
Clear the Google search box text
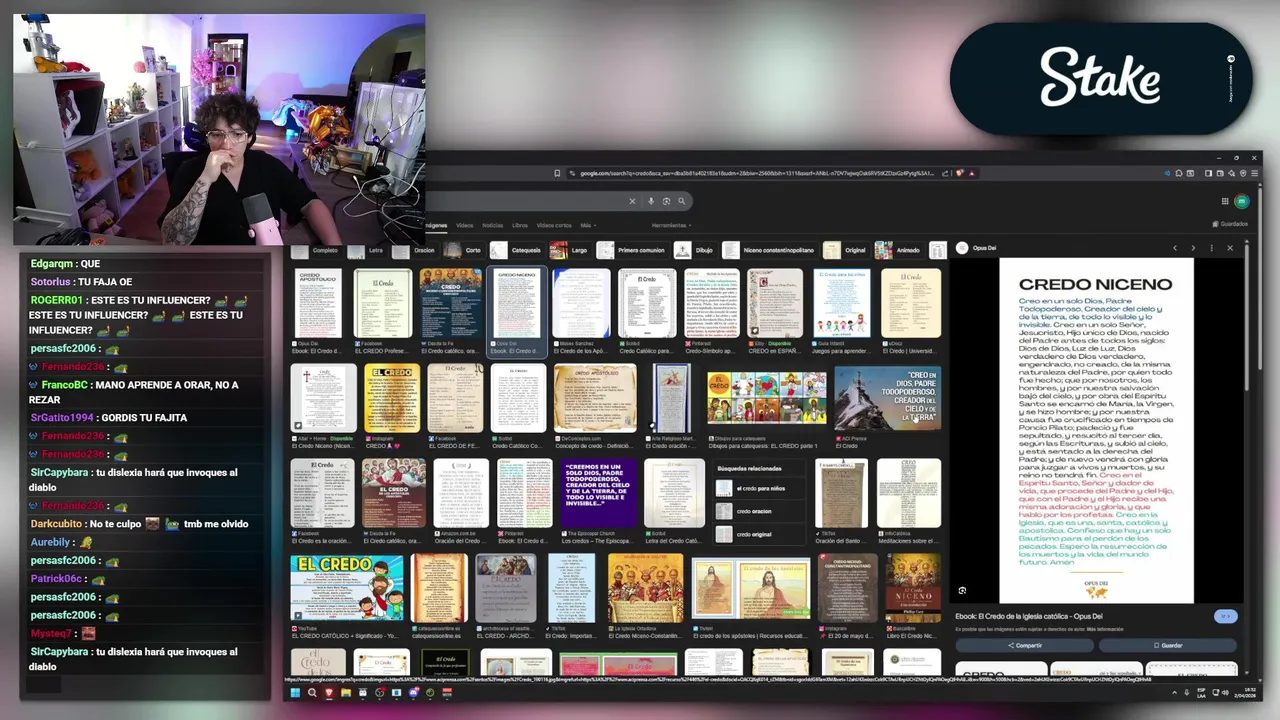pos(632,201)
